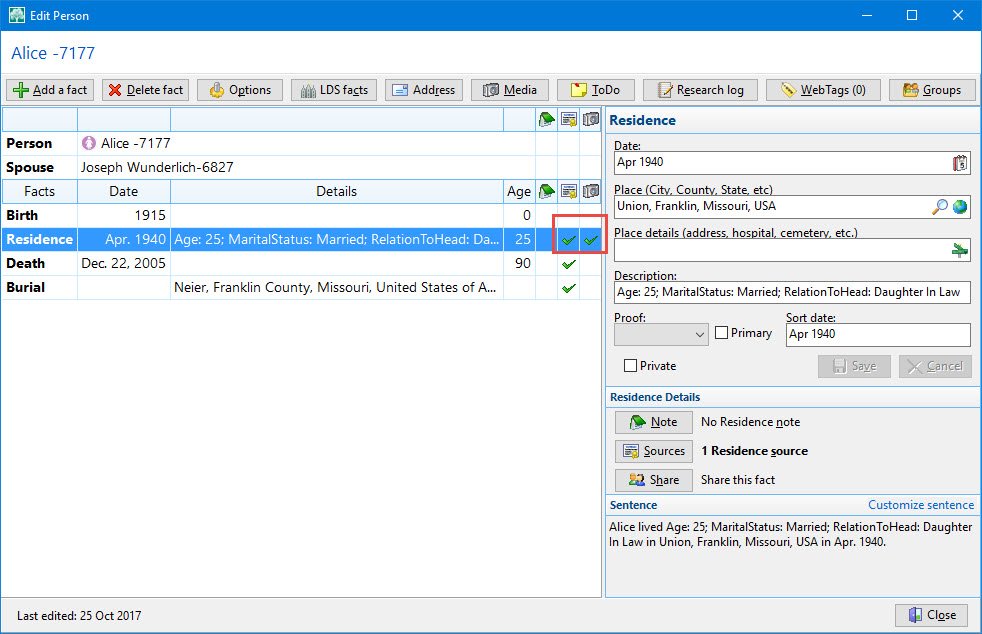
Task: Click Death row source checkmark
Action: coord(569,264)
